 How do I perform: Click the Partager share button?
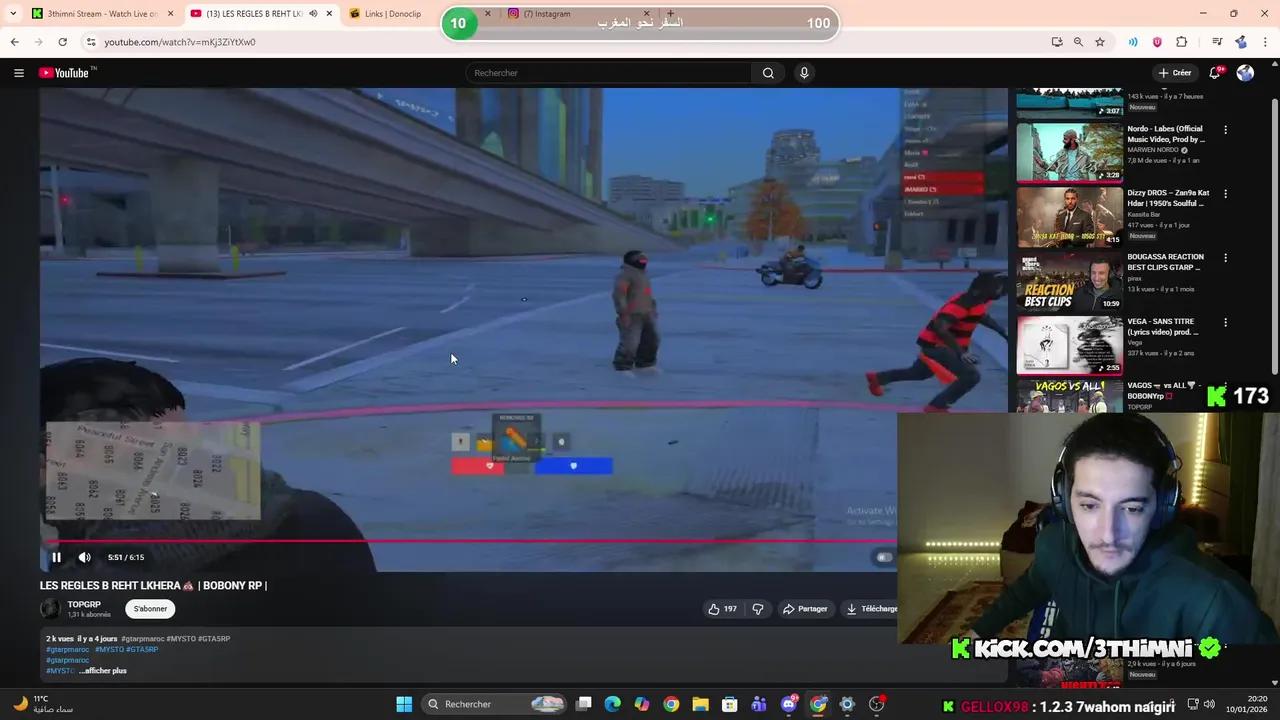point(805,608)
